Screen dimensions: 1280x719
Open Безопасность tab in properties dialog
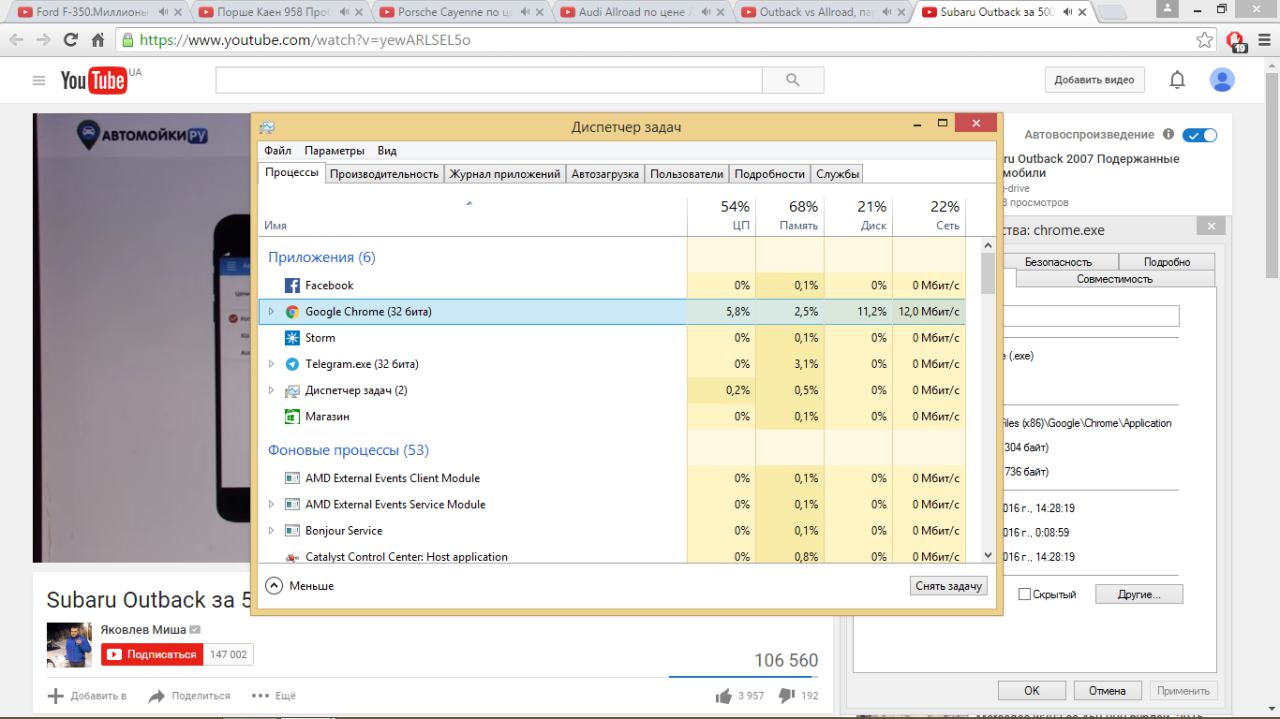pos(1058,262)
